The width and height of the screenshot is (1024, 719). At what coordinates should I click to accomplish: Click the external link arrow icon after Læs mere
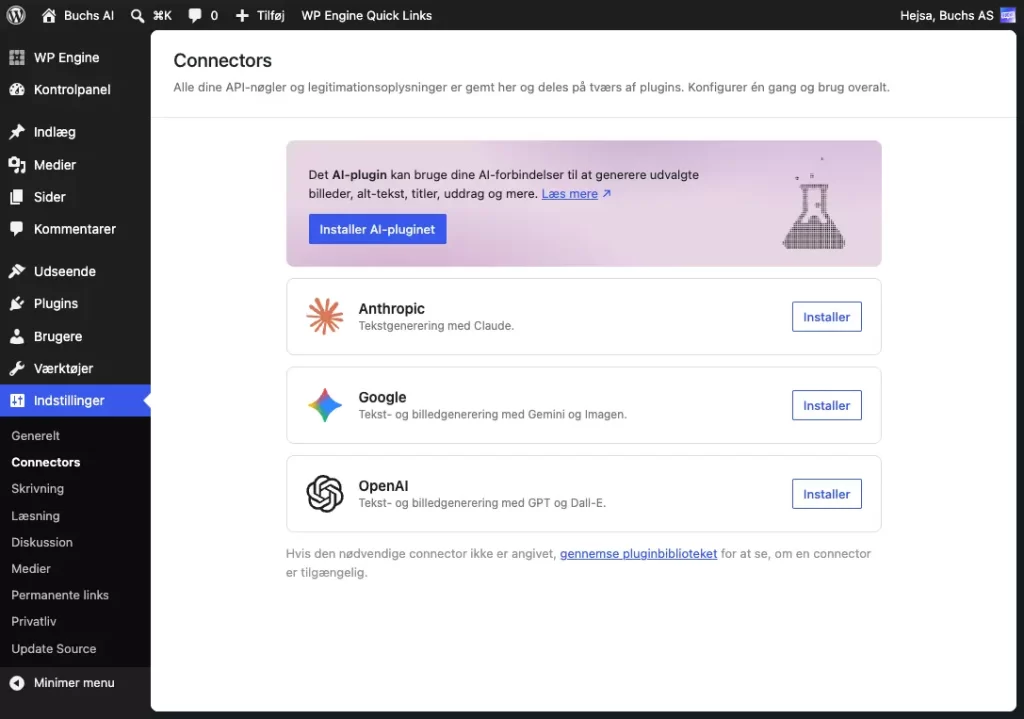(607, 193)
